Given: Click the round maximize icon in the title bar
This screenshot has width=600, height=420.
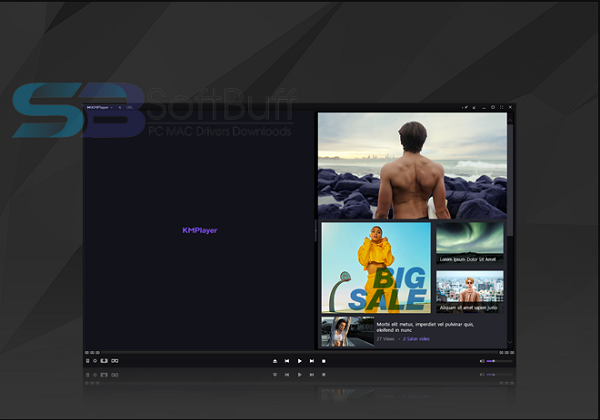Looking at the screenshot, I should tap(493, 107).
